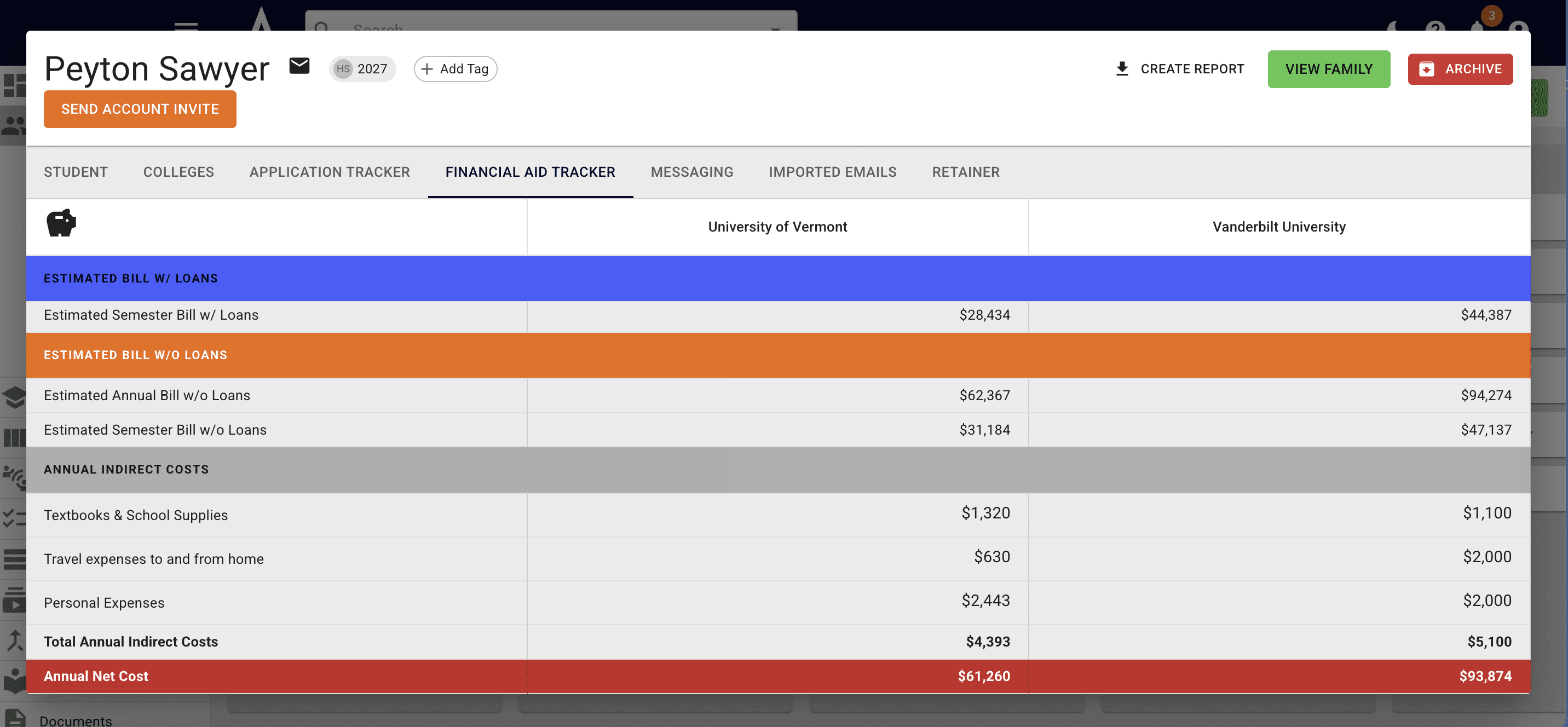Click the hamburger menu icon in the top bar
Image resolution: width=1568 pixels, height=727 pixels.
click(186, 26)
